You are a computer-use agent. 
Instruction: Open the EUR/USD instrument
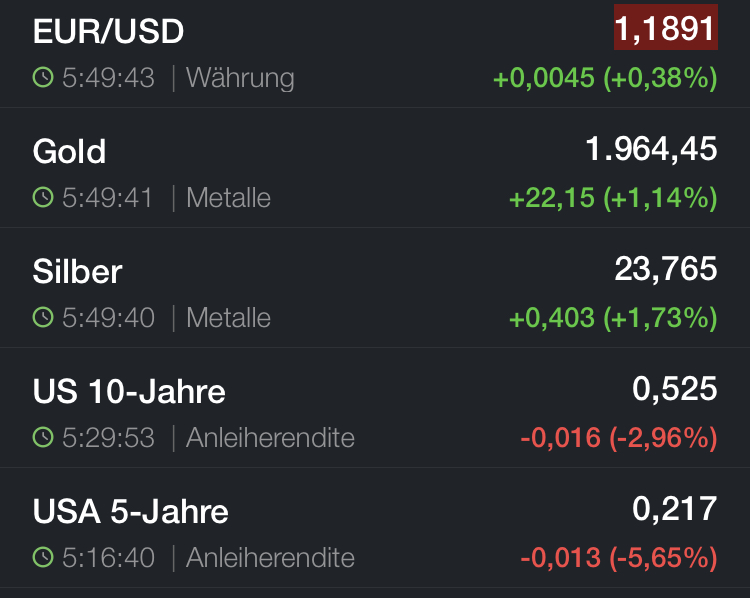click(x=108, y=32)
